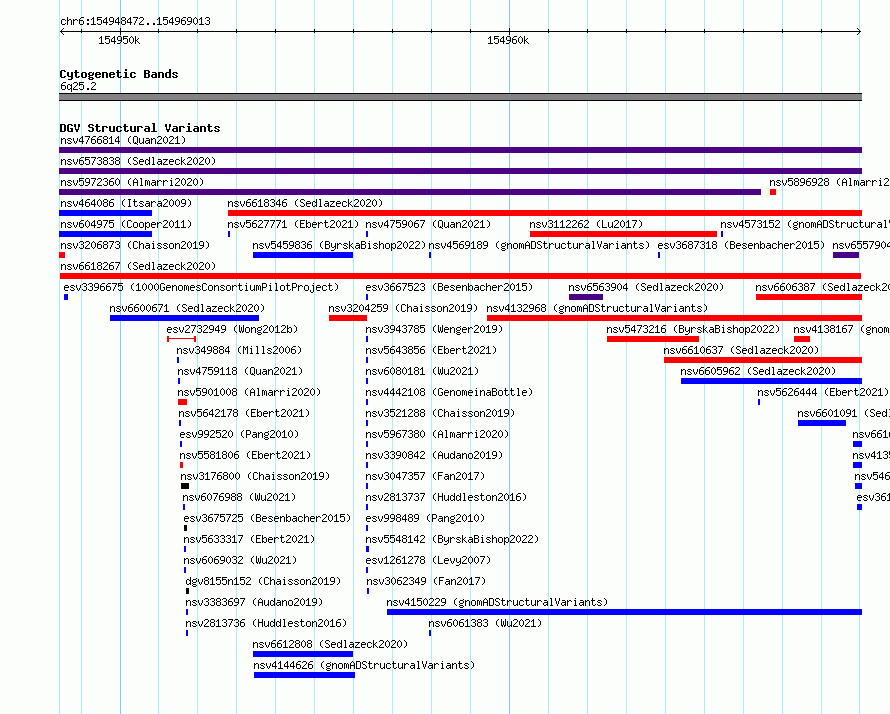The image size is (890, 714).
Task: Select nsv6076988 (Wu2021) label
Action: coord(239,497)
